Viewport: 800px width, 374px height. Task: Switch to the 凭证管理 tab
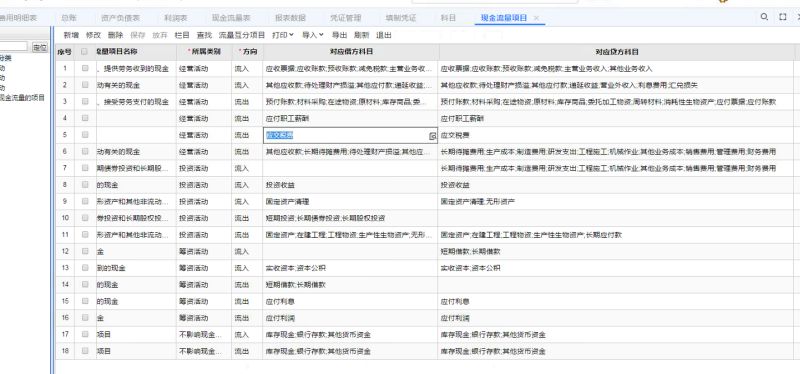[345, 18]
